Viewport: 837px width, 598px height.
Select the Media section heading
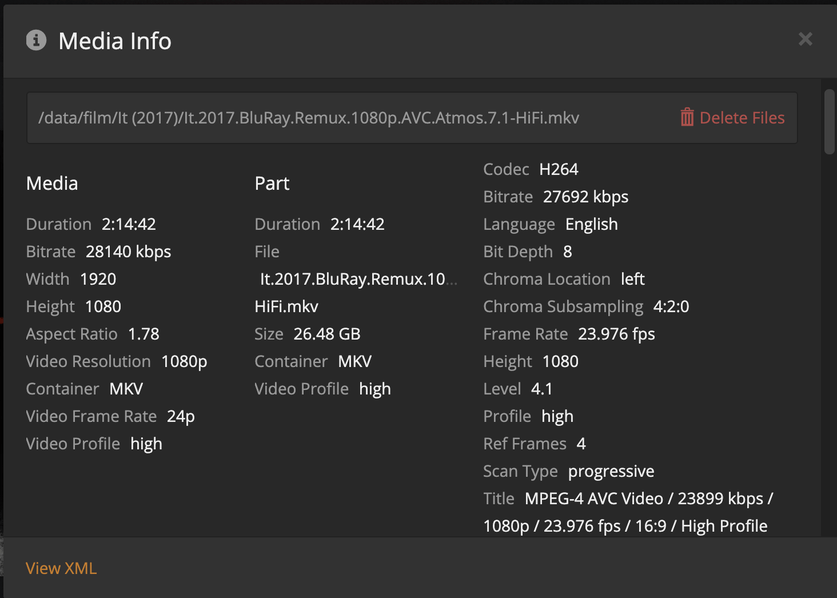pyautogui.click(x=52, y=183)
